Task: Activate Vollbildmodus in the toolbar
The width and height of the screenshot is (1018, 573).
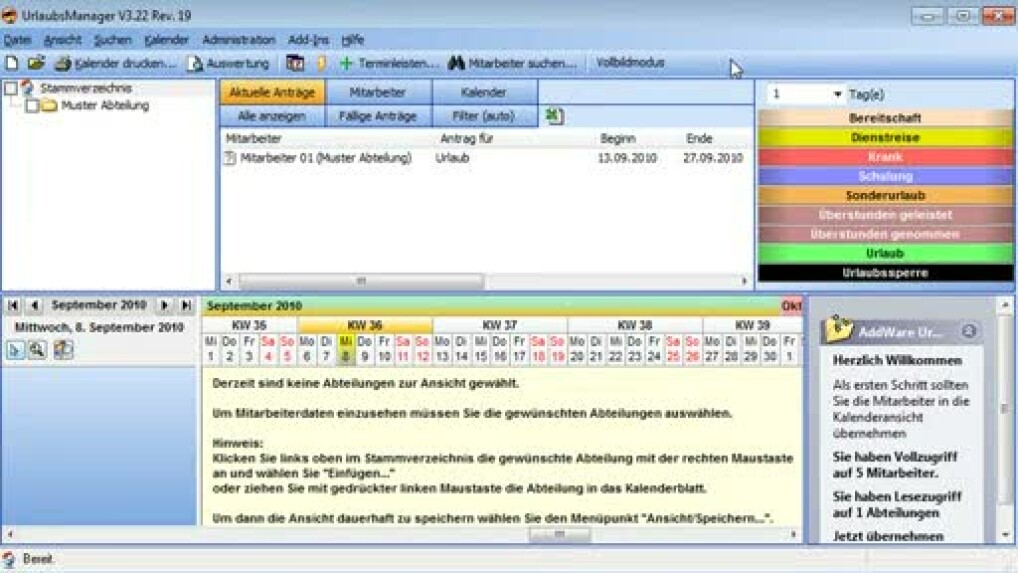Action: pos(630,63)
